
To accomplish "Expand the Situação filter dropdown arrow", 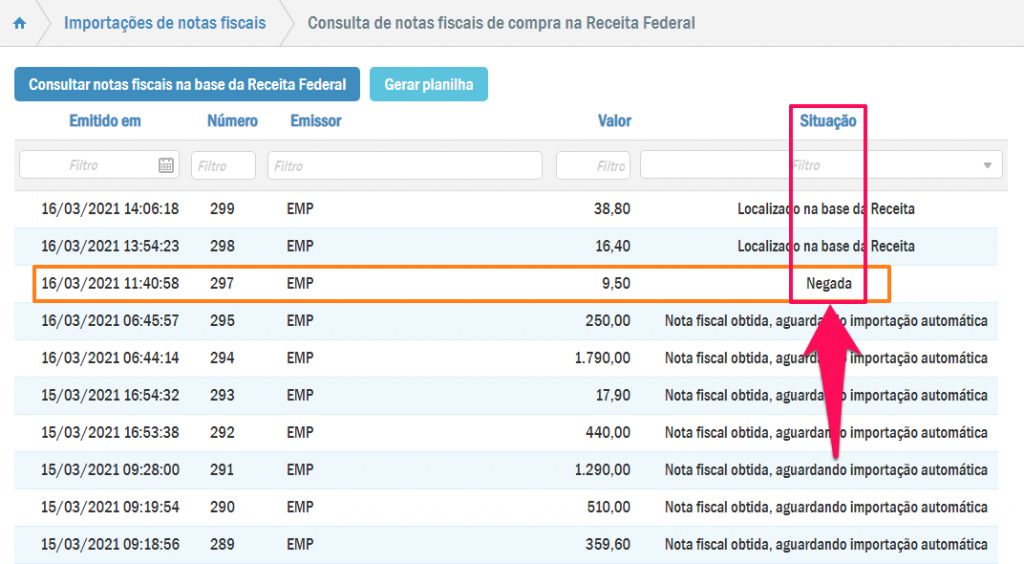I will click(988, 166).
